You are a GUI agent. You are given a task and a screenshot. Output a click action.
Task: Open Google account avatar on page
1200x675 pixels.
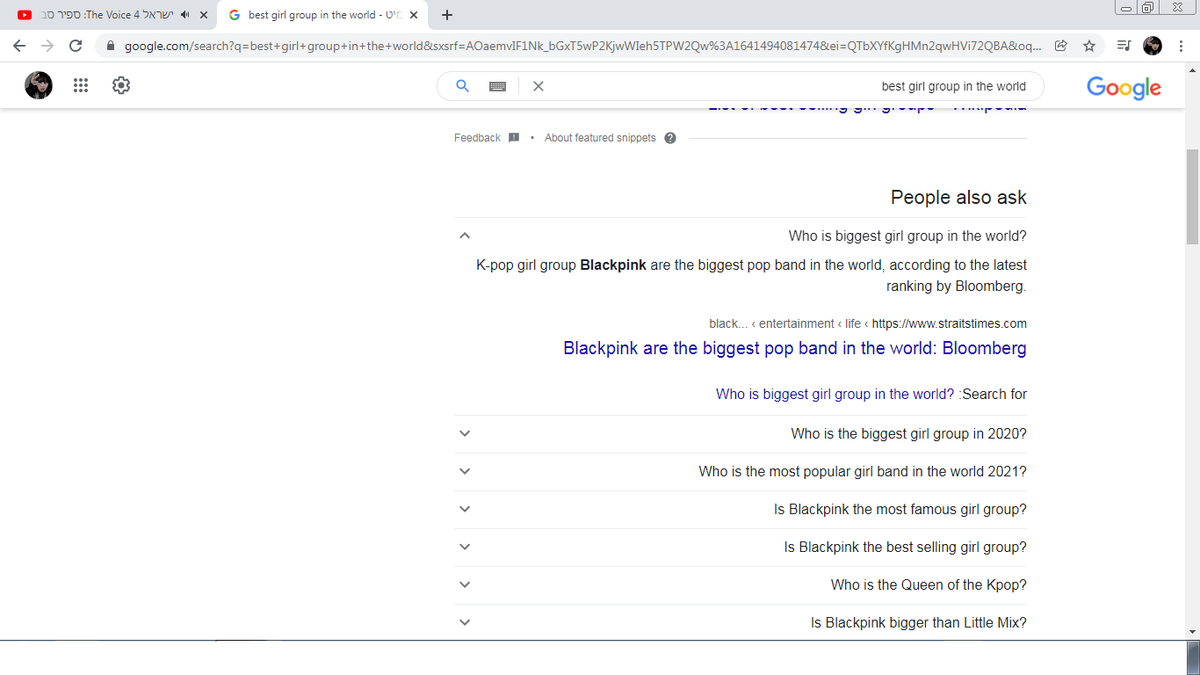[39, 86]
